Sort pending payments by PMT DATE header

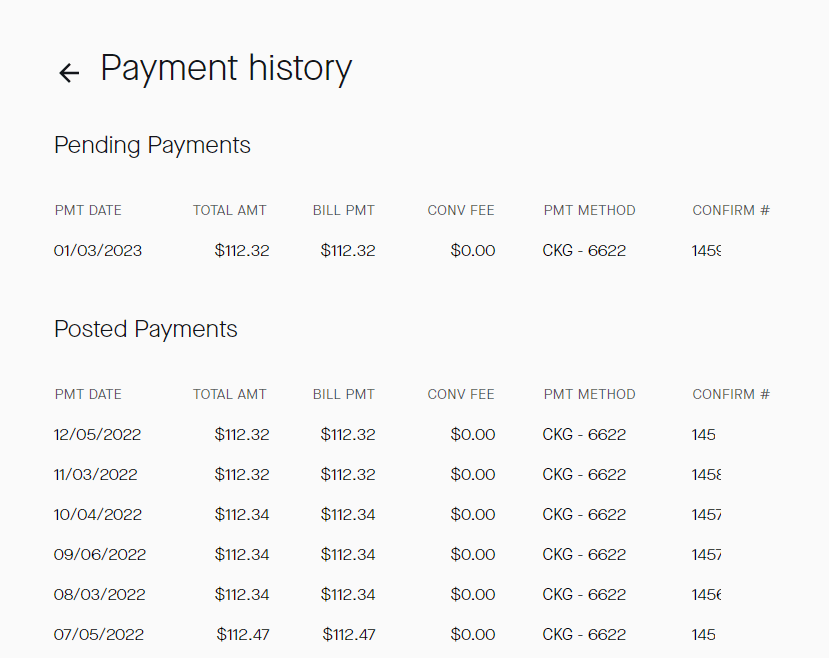pos(88,210)
